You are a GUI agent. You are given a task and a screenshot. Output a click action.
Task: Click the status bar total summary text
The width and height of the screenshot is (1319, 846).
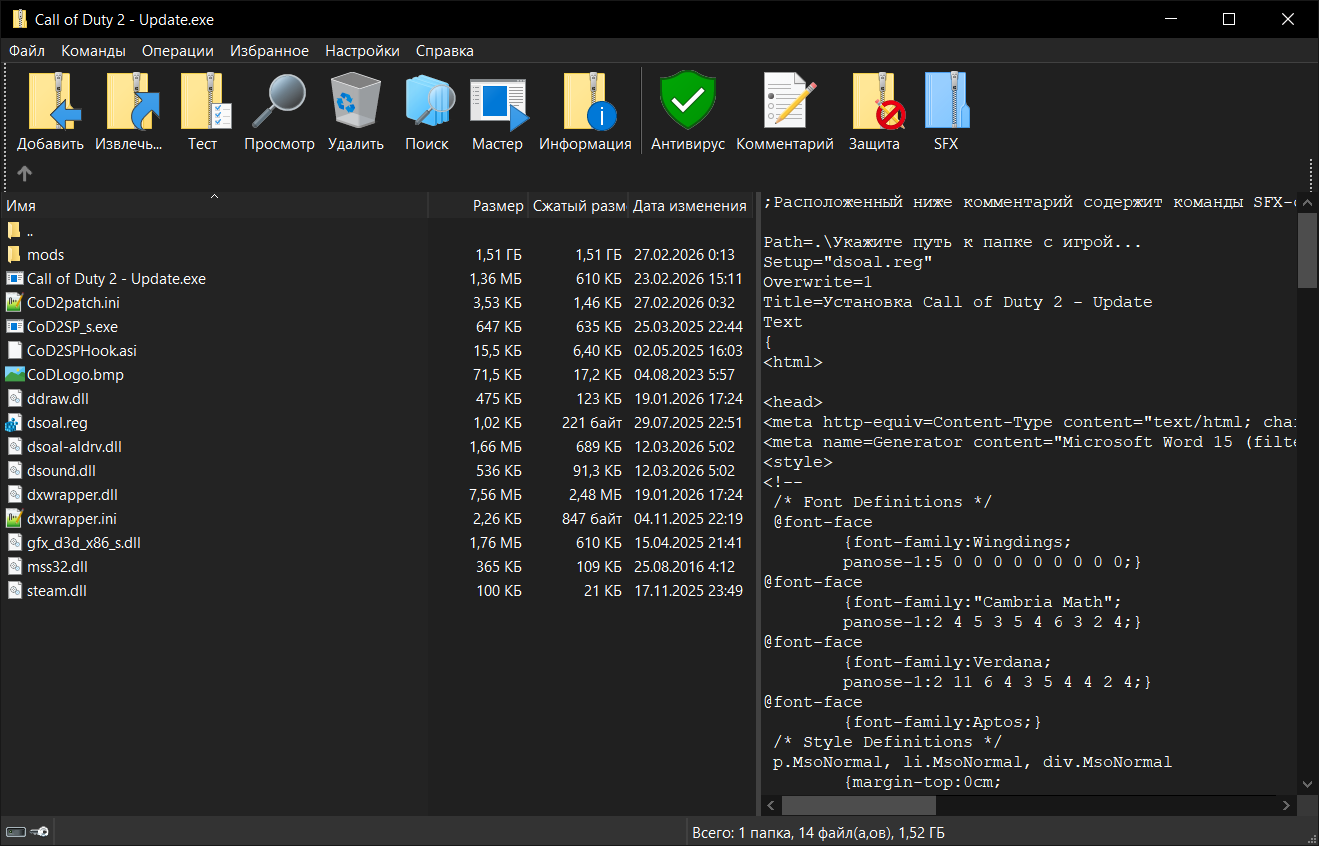pyautogui.click(x=818, y=832)
